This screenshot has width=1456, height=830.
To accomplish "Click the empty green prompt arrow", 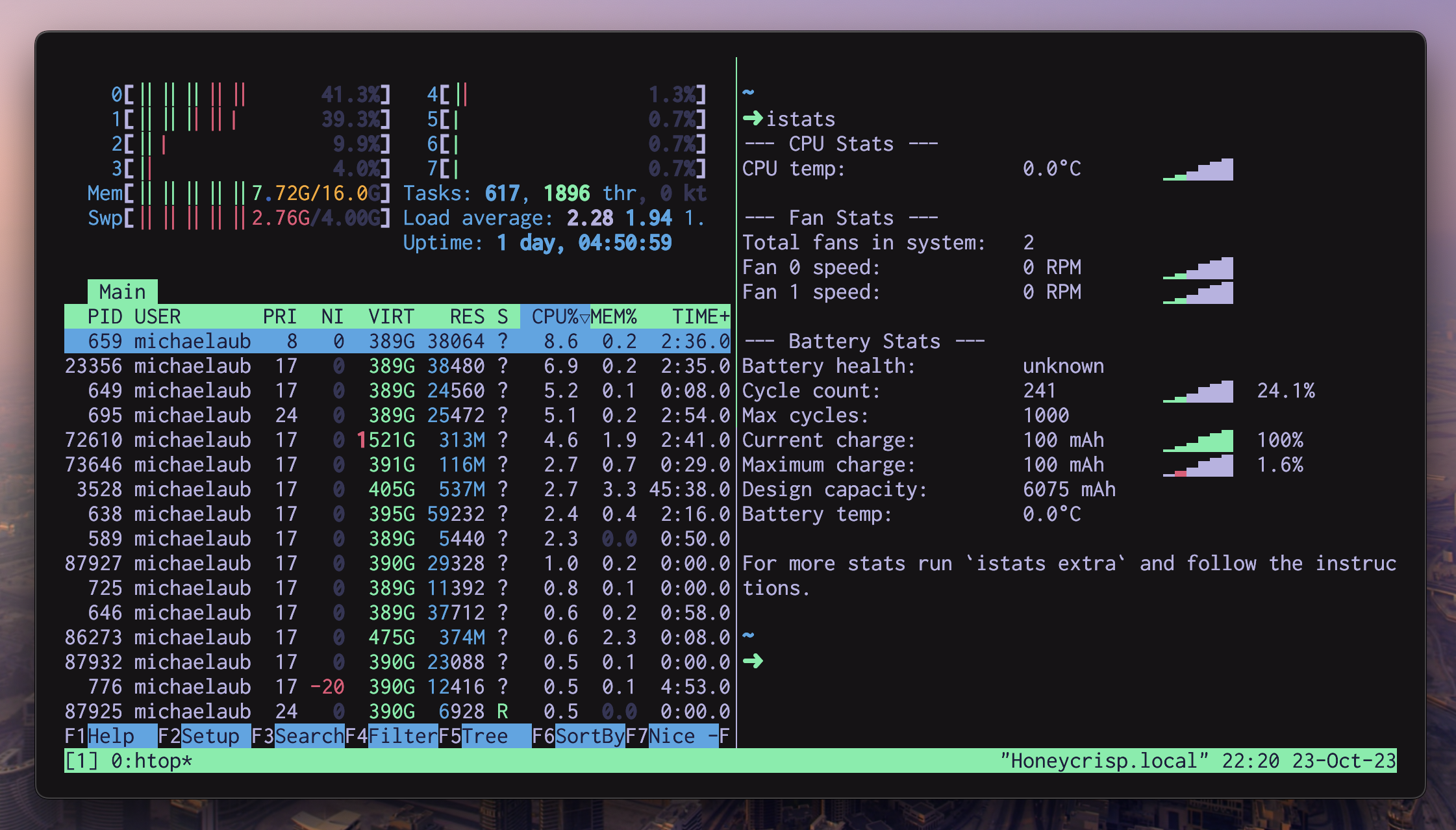I will click(x=753, y=661).
